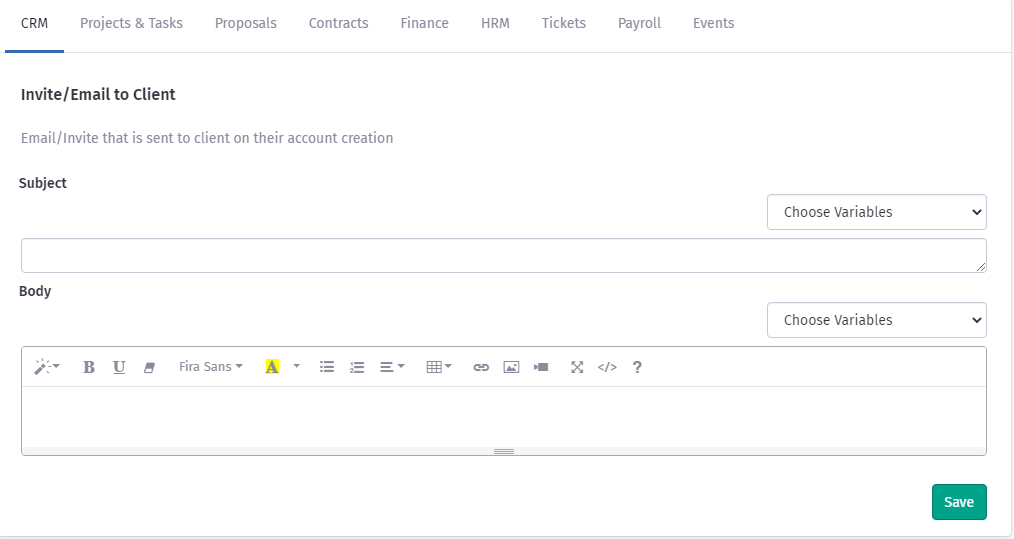1014x539 pixels.
Task: Toggle fullscreen mode for the editor
Action: coord(577,367)
